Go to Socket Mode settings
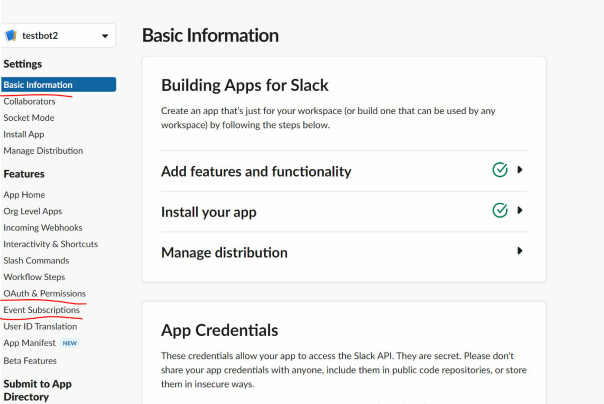This screenshot has width=604, height=404. click(x=29, y=118)
